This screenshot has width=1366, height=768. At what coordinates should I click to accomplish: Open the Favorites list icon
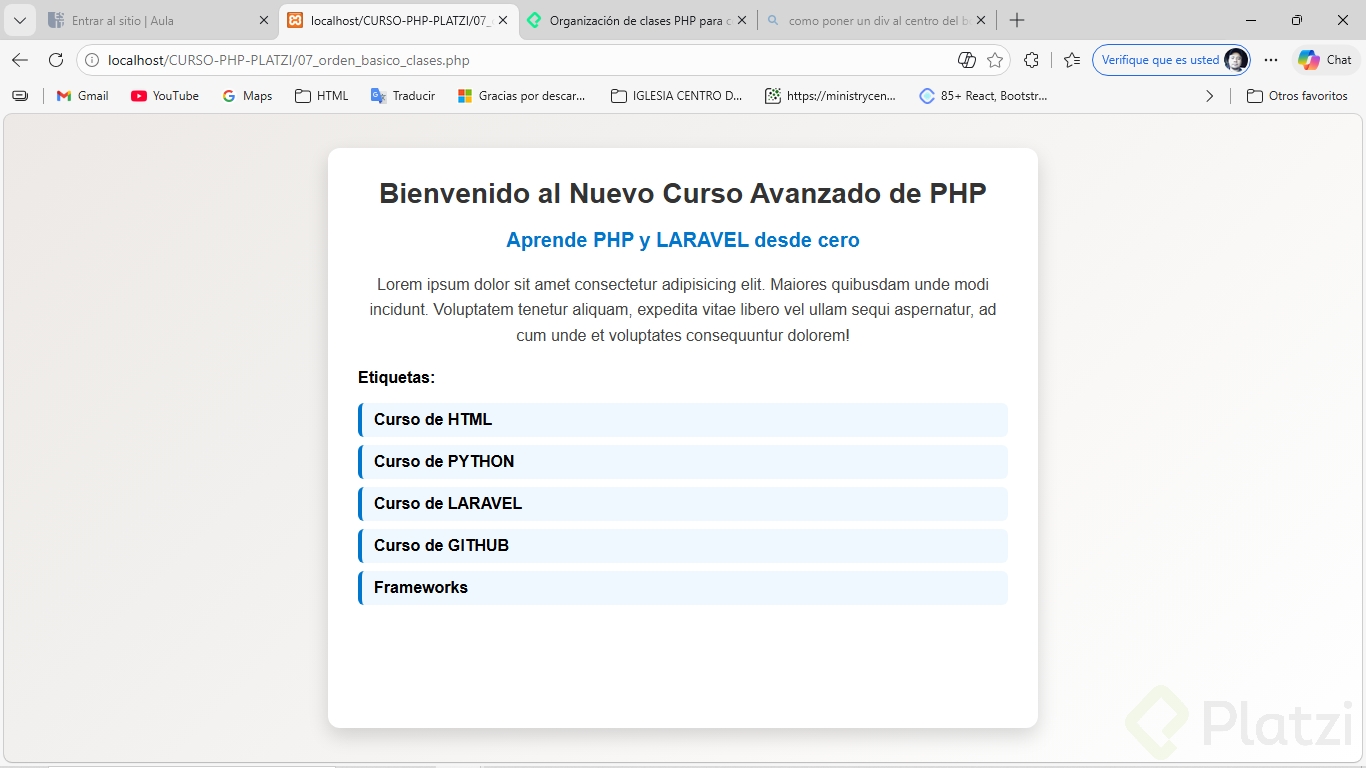(x=1072, y=60)
